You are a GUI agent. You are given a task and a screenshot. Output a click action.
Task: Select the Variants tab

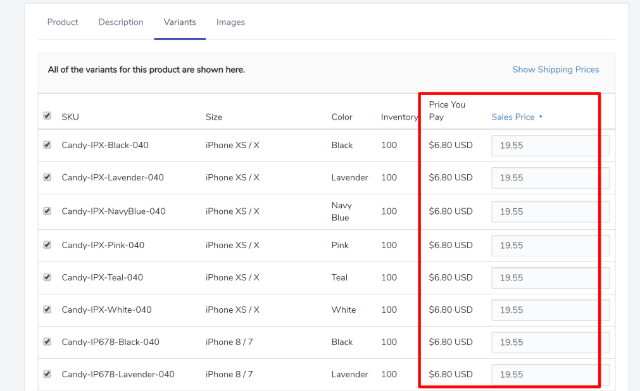(180, 22)
